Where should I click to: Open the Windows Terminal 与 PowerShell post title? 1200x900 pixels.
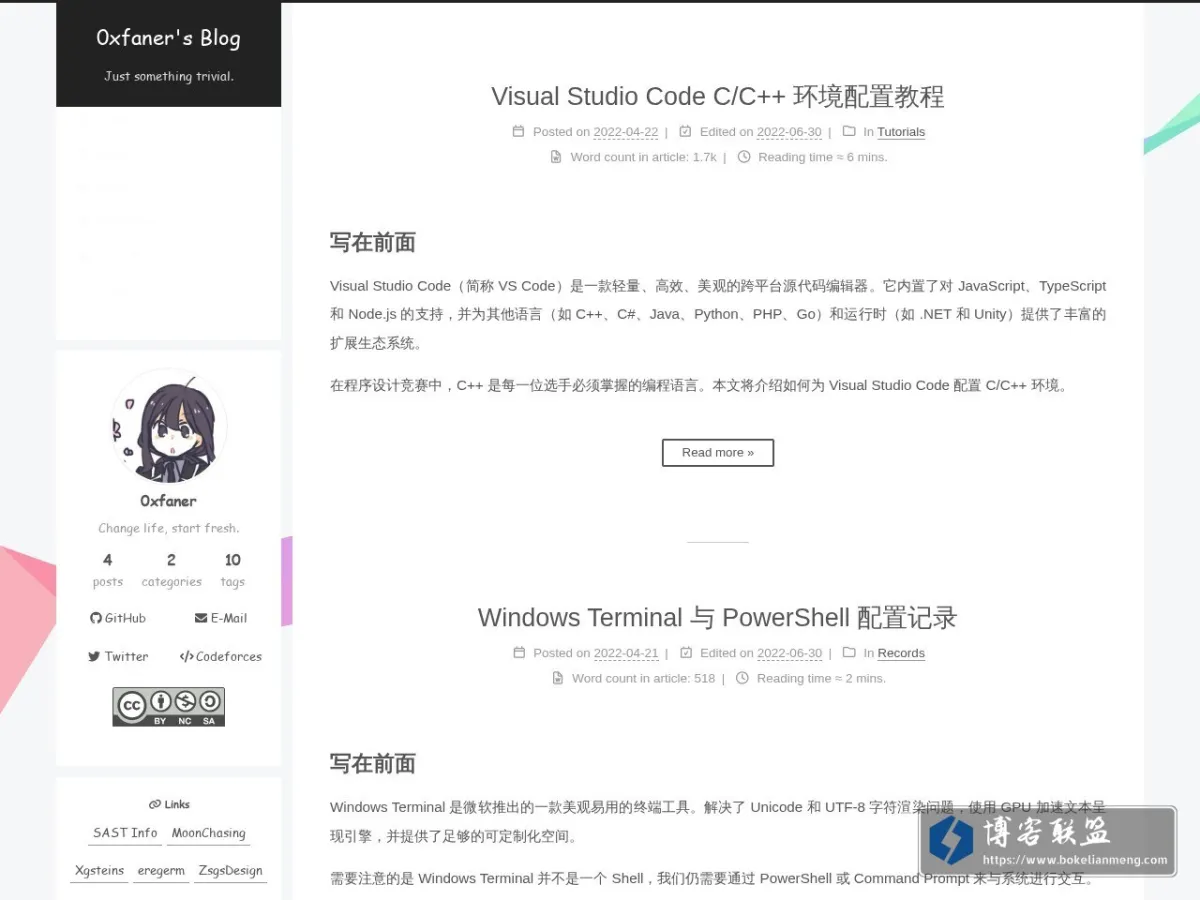coord(717,617)
